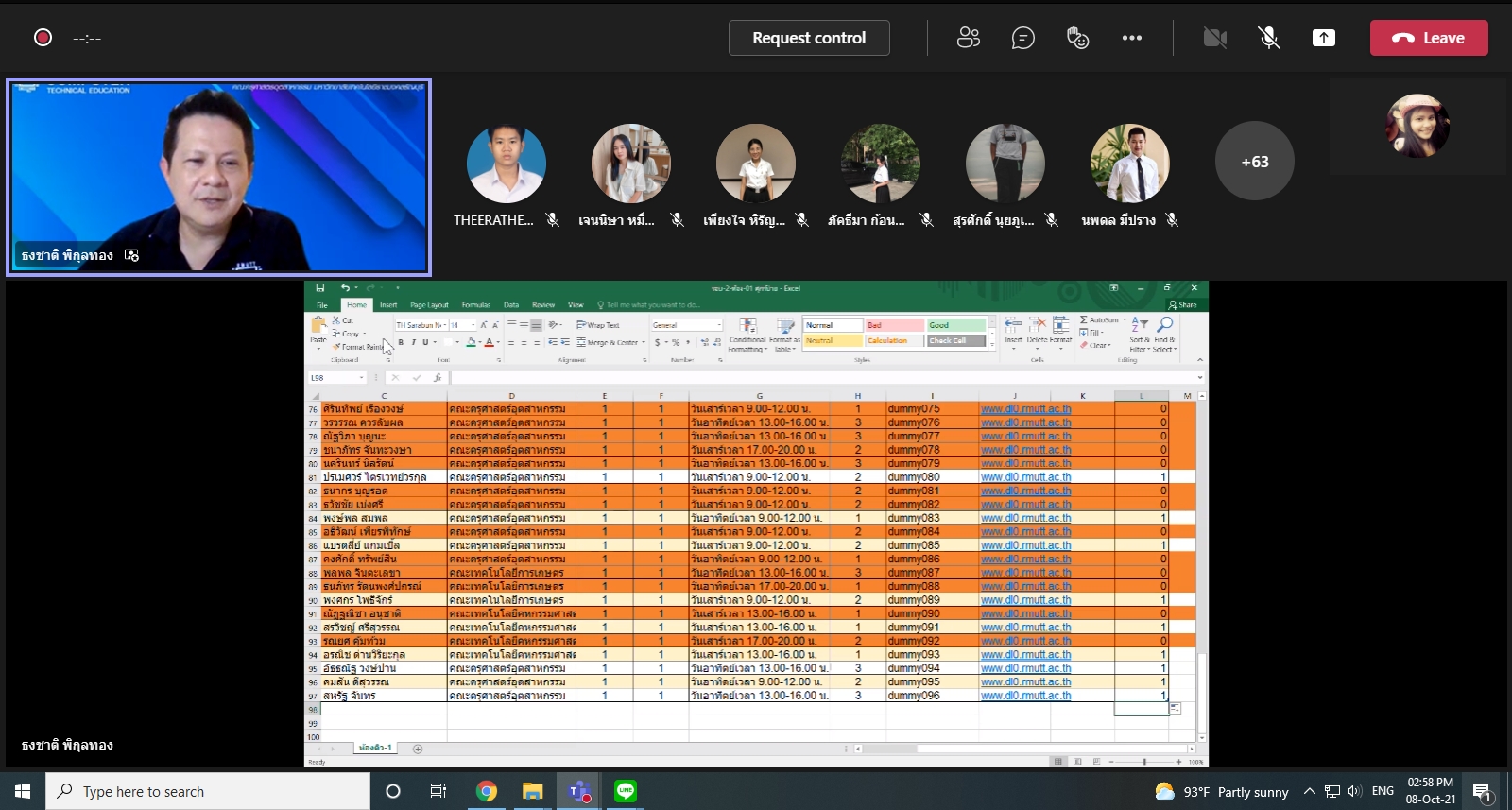Expand the cell styles gallery

tap(992, 345)
